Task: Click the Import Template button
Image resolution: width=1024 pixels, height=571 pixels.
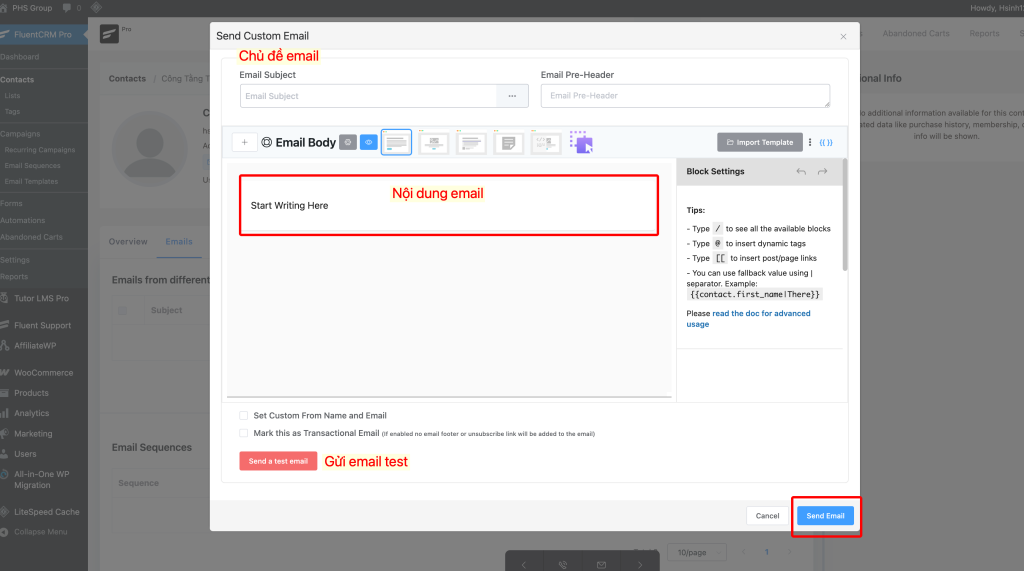Action: click(760, 143)
